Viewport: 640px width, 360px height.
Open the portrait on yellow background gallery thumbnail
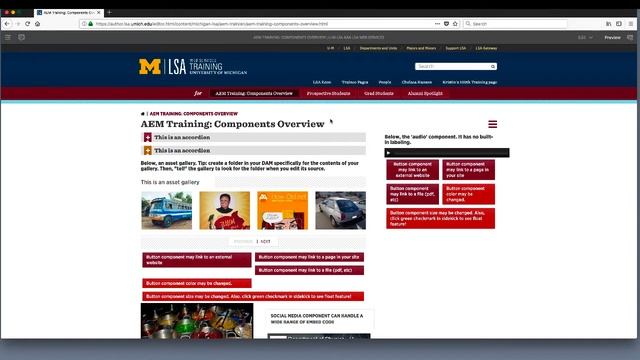pyautogui.click(x=224, y=211)
